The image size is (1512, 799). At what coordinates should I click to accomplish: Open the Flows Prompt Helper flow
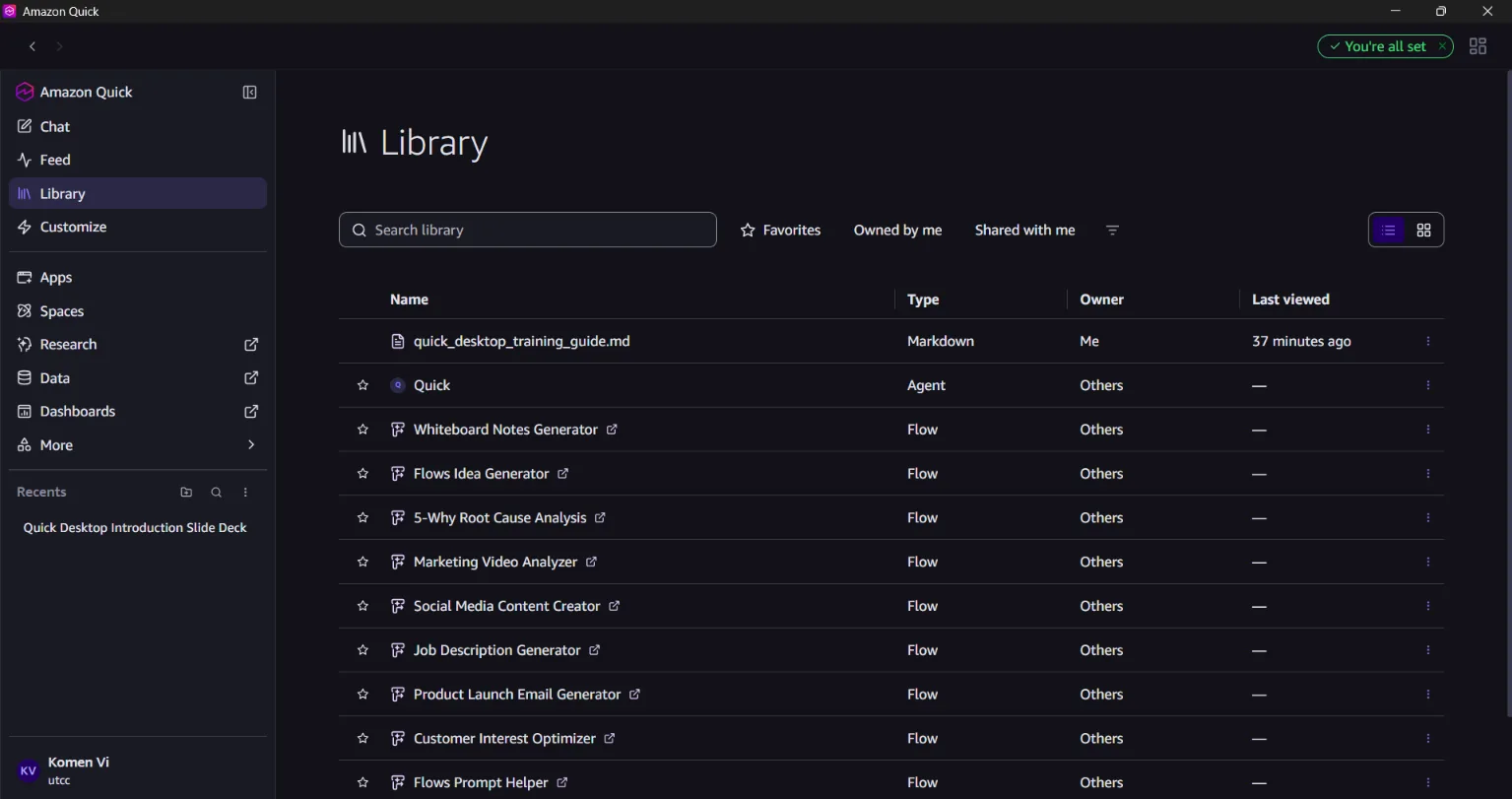tap(481, 783)
